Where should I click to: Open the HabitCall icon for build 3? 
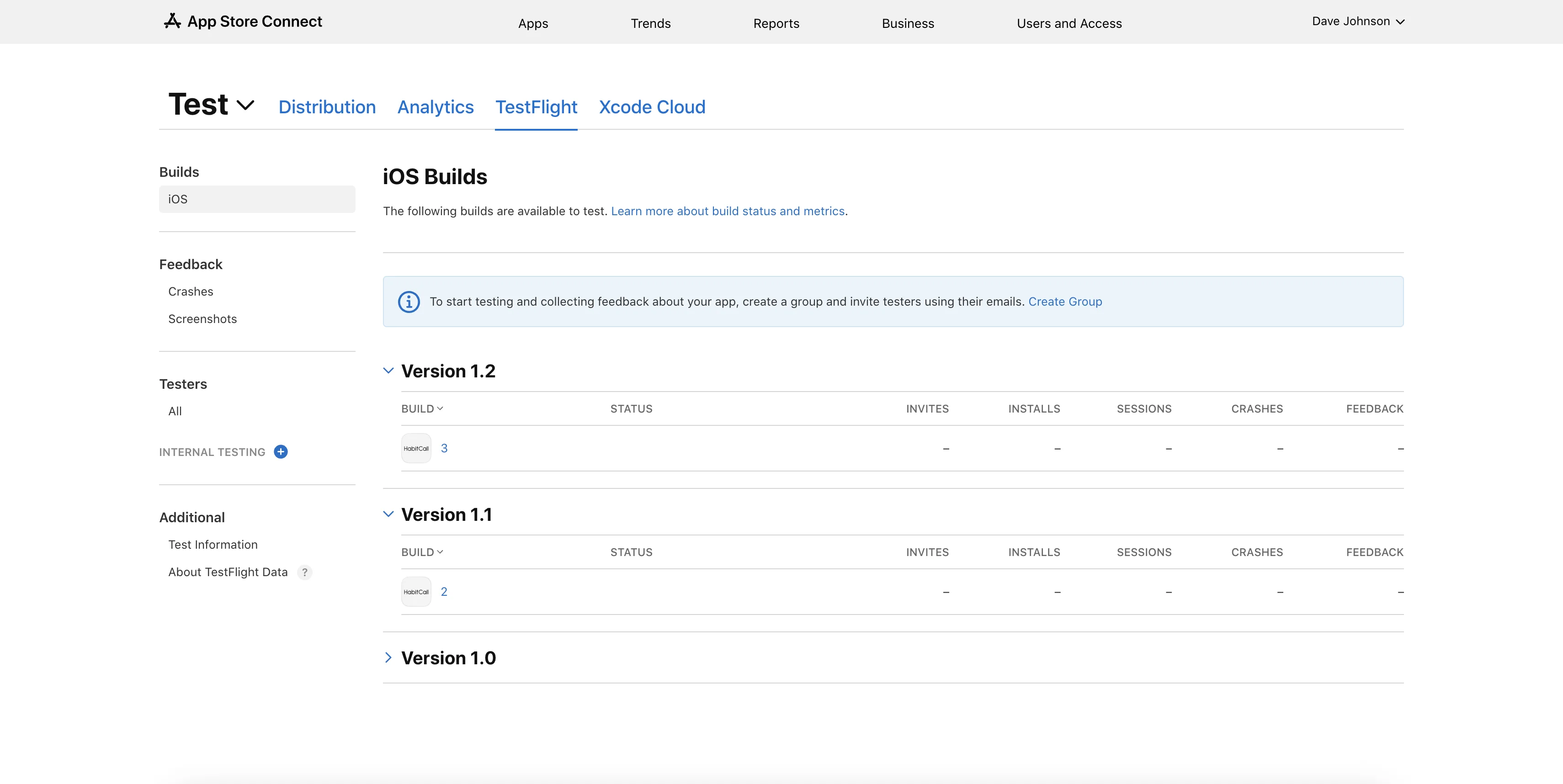click(416, 448)
